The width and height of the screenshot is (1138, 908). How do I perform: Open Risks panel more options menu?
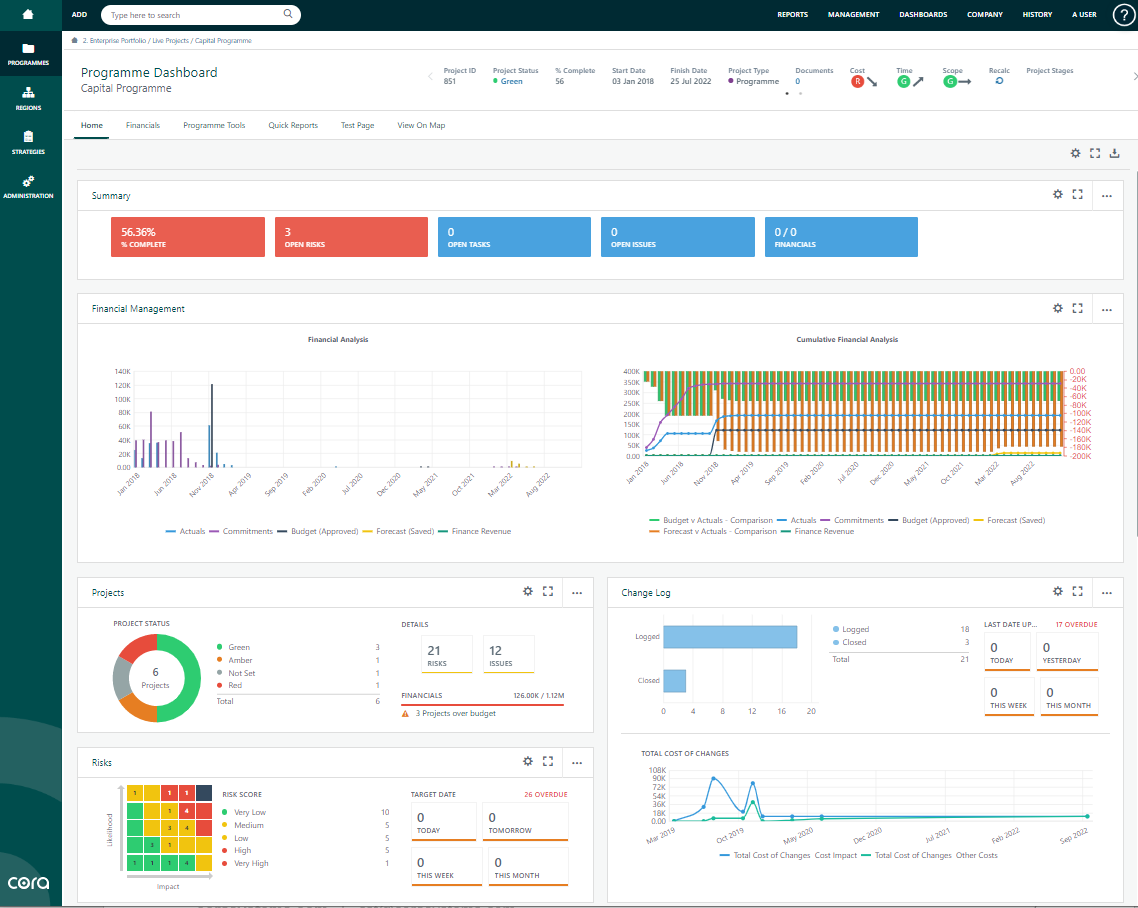tap(577, 763)
